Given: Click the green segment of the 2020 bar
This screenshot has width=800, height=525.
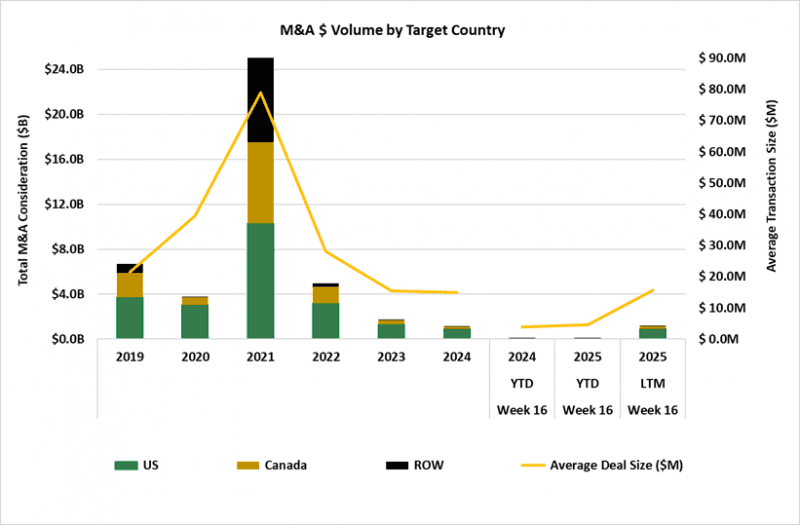Looking at the screenshot, I should click(x=196, y=321).
